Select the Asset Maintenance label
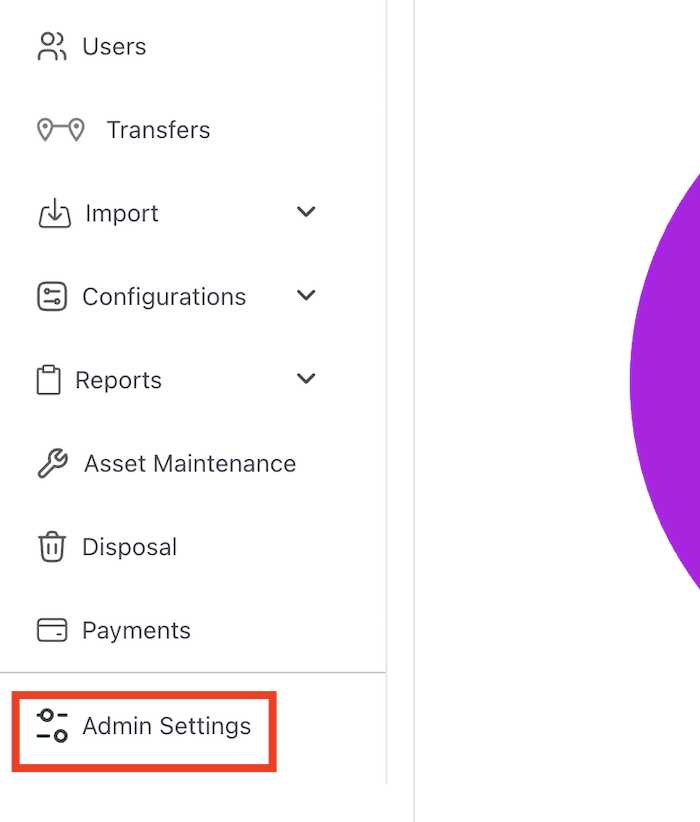 [190, 464]
